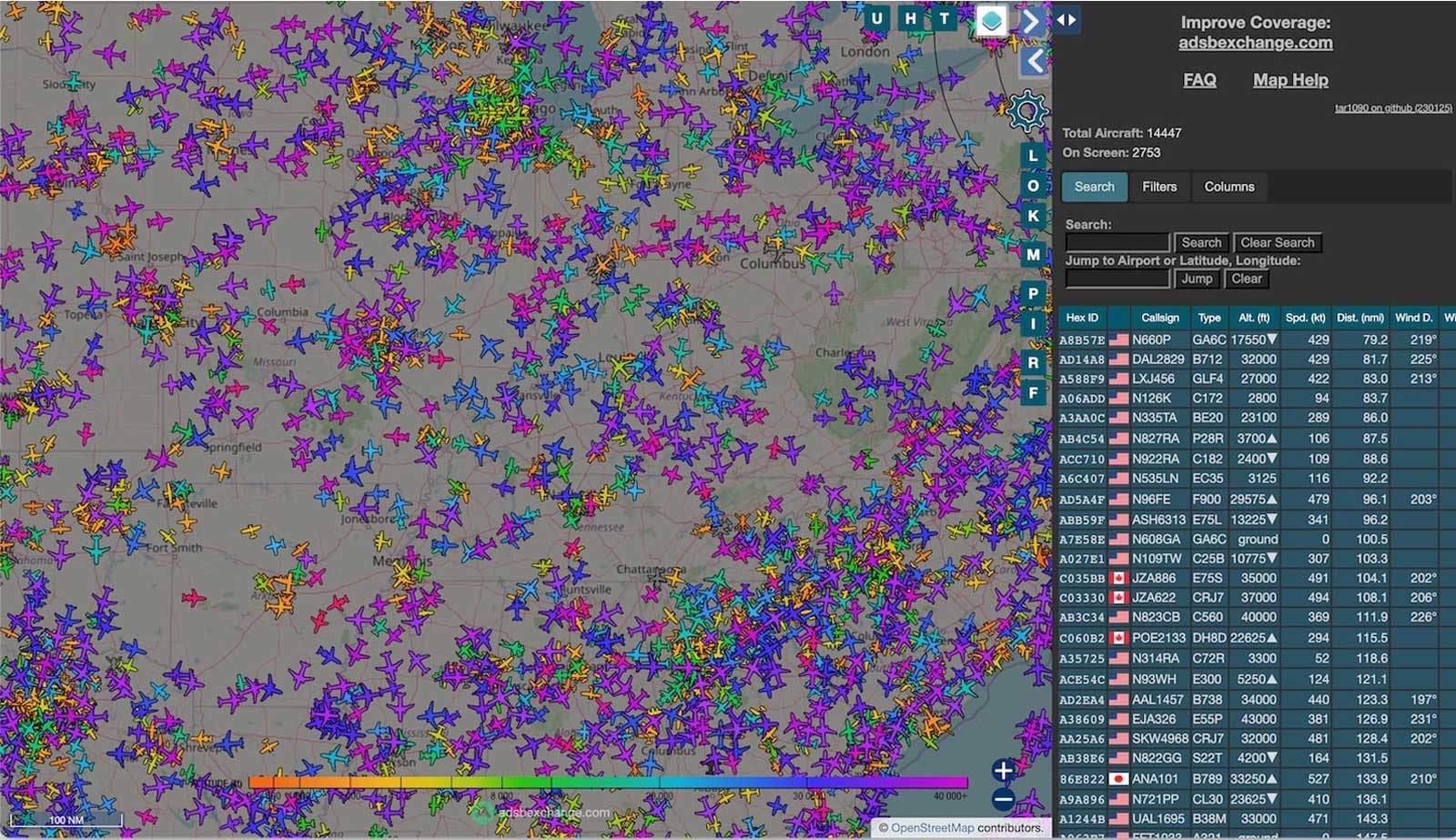Open the Map Help link
The height and width of the screenshot is (840, 1456).
click(x=1290, y=80)
